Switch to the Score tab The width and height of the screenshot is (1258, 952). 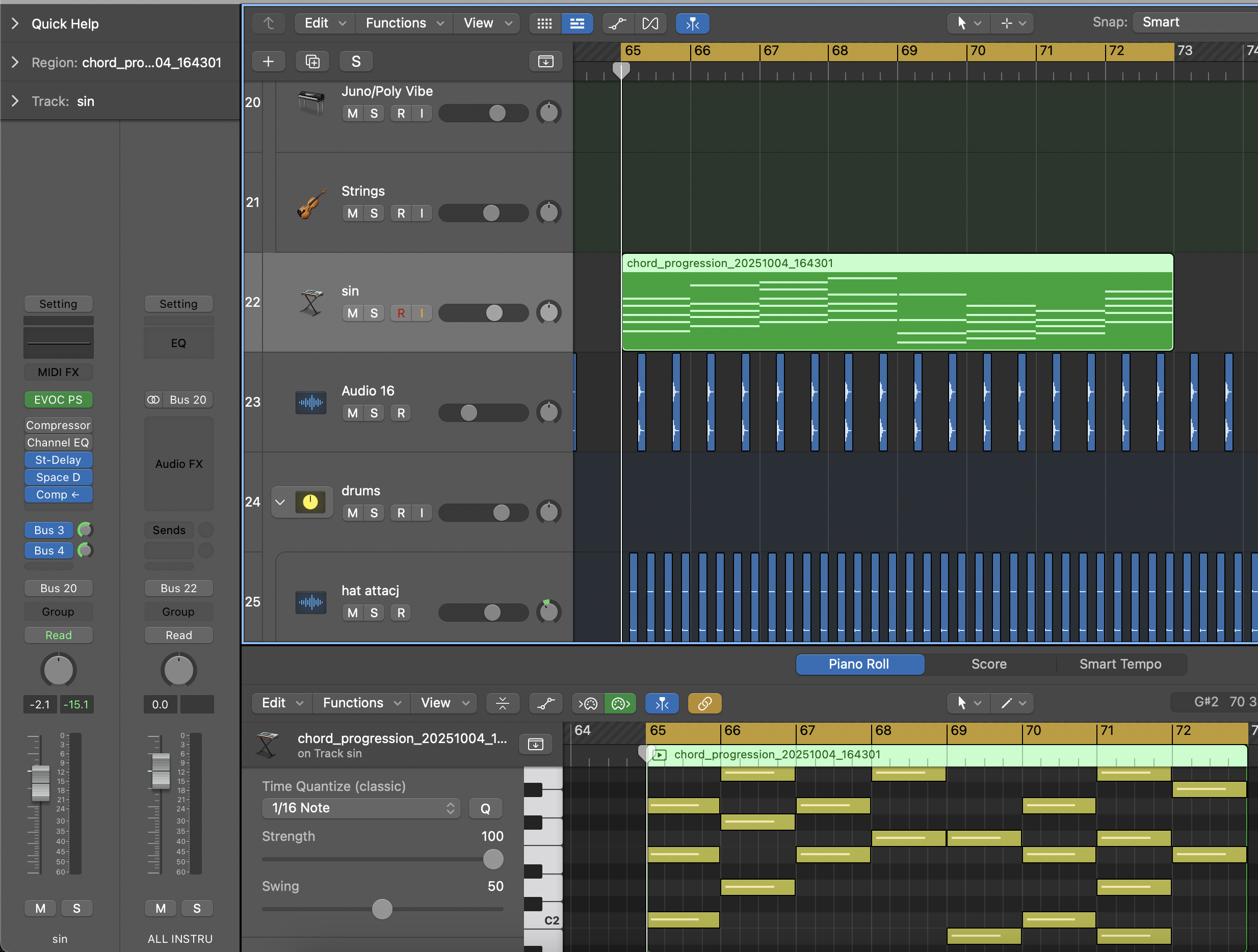coord(989,664)
